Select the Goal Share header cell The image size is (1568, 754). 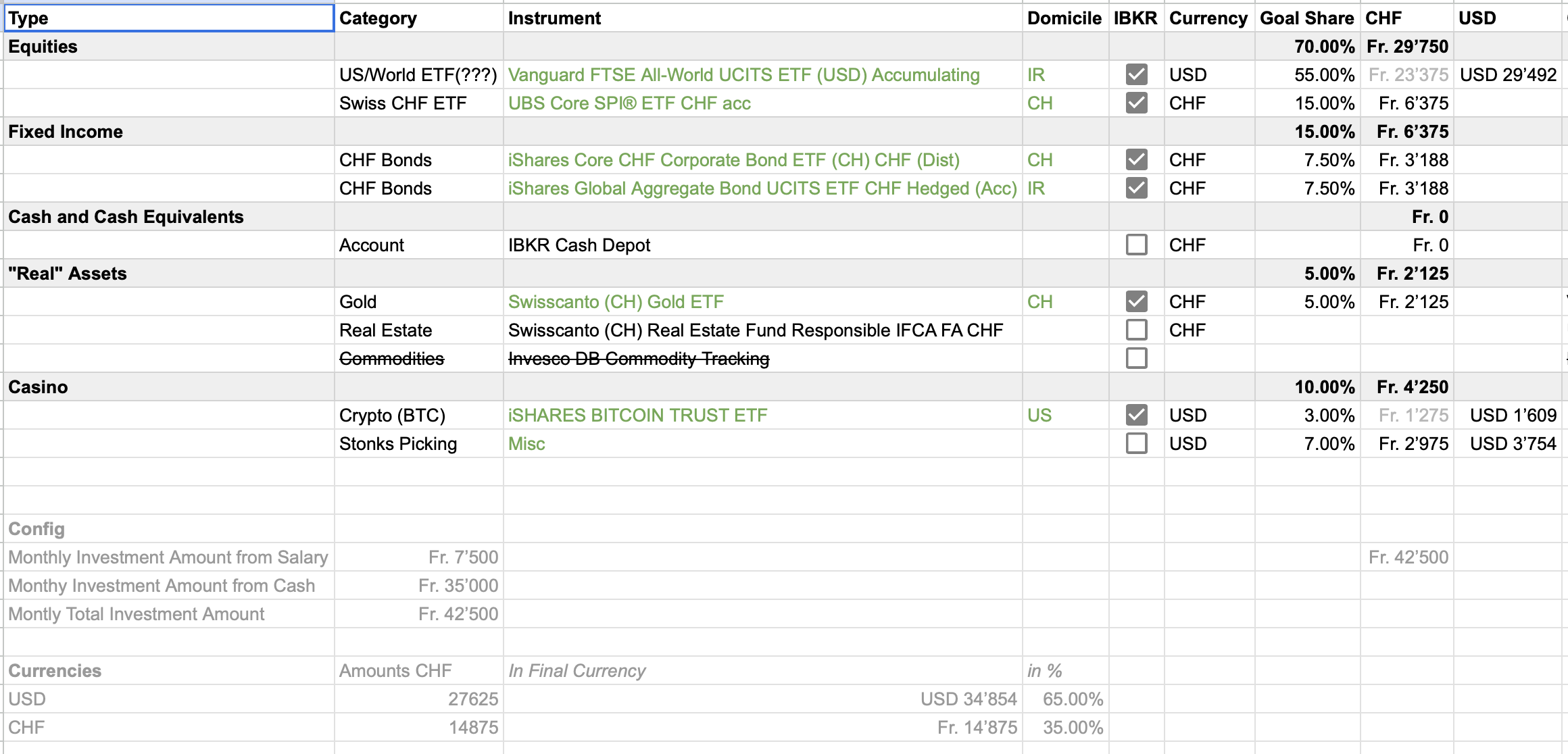[1306, 18]
